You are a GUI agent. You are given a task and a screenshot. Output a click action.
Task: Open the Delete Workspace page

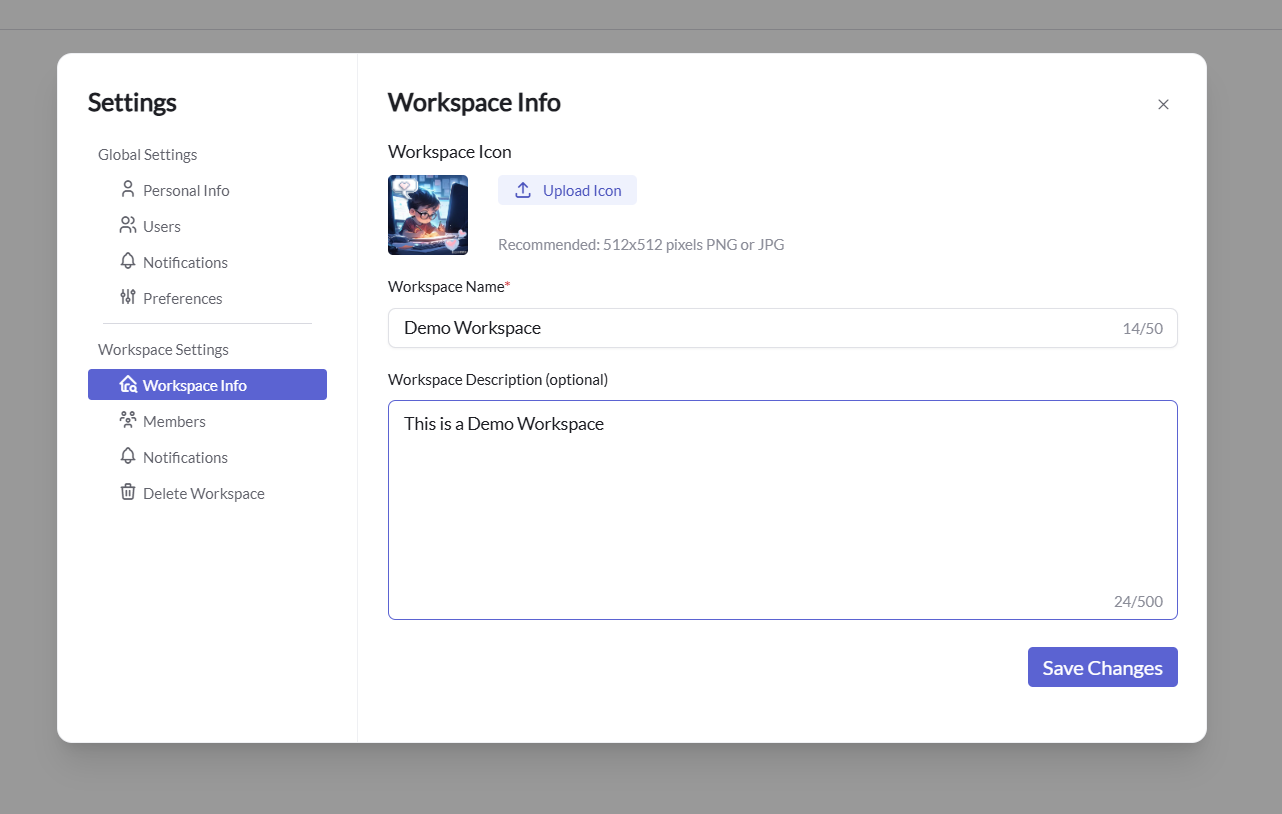203,492
